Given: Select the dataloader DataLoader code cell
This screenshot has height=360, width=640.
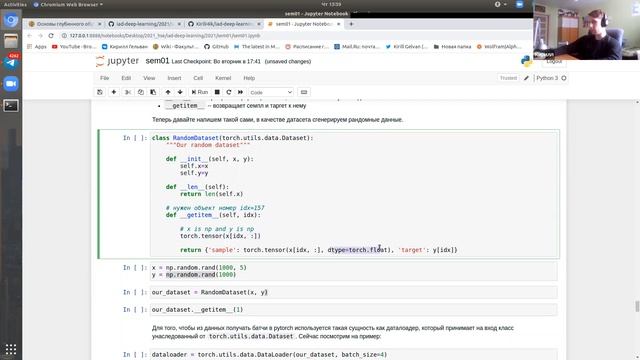Looking at the screenshot, I should [x=353, y=354].
